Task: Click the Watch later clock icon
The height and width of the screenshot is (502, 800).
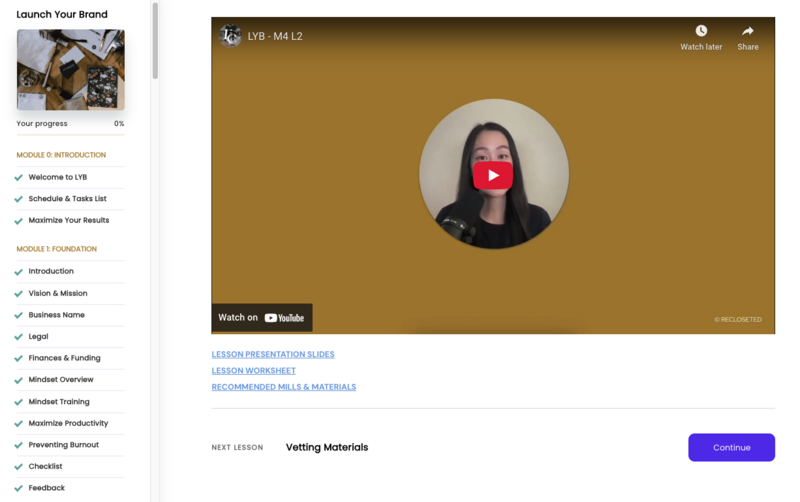Action: click(701, 31)
